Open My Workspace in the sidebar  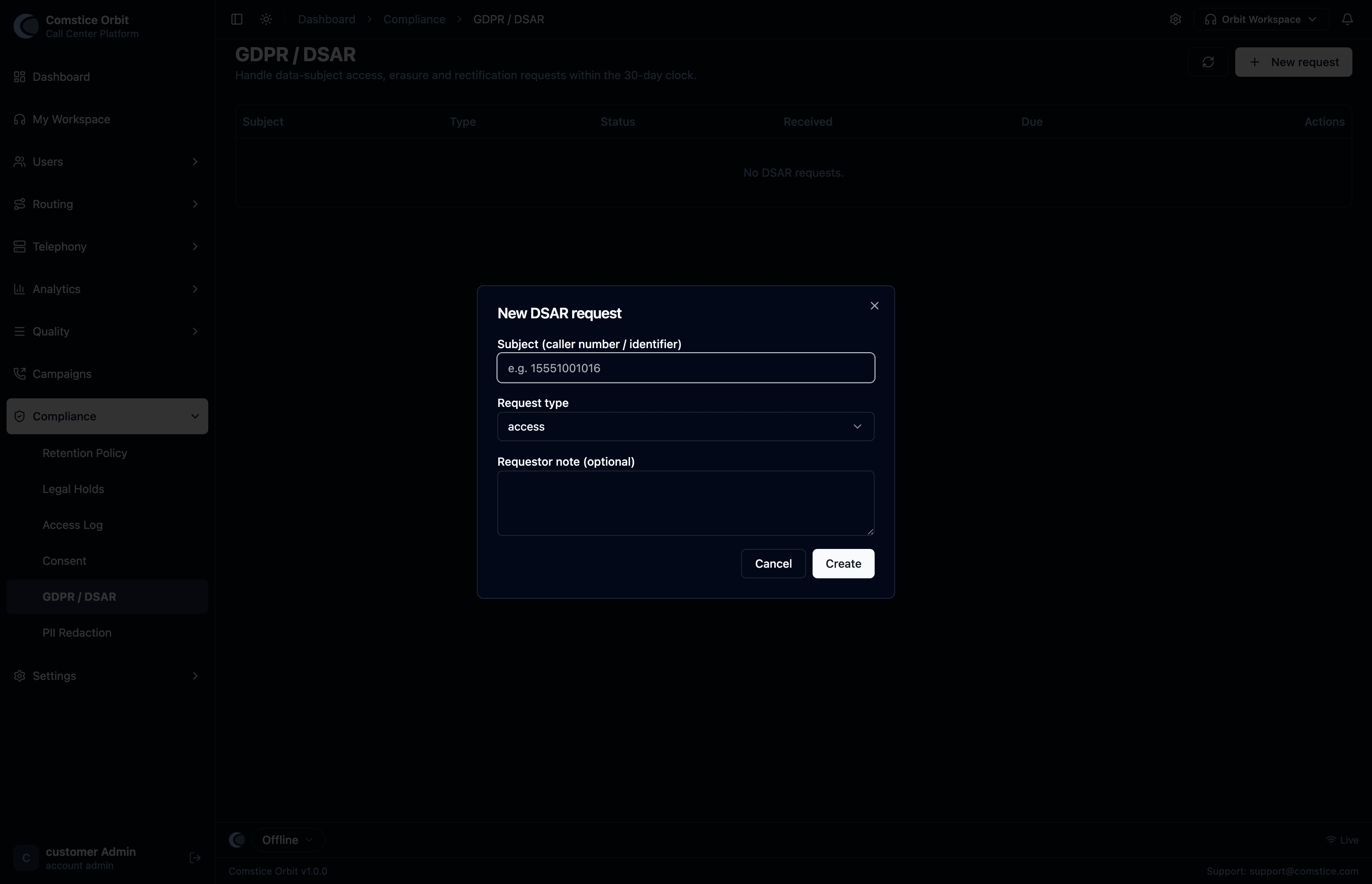(107, 120)
